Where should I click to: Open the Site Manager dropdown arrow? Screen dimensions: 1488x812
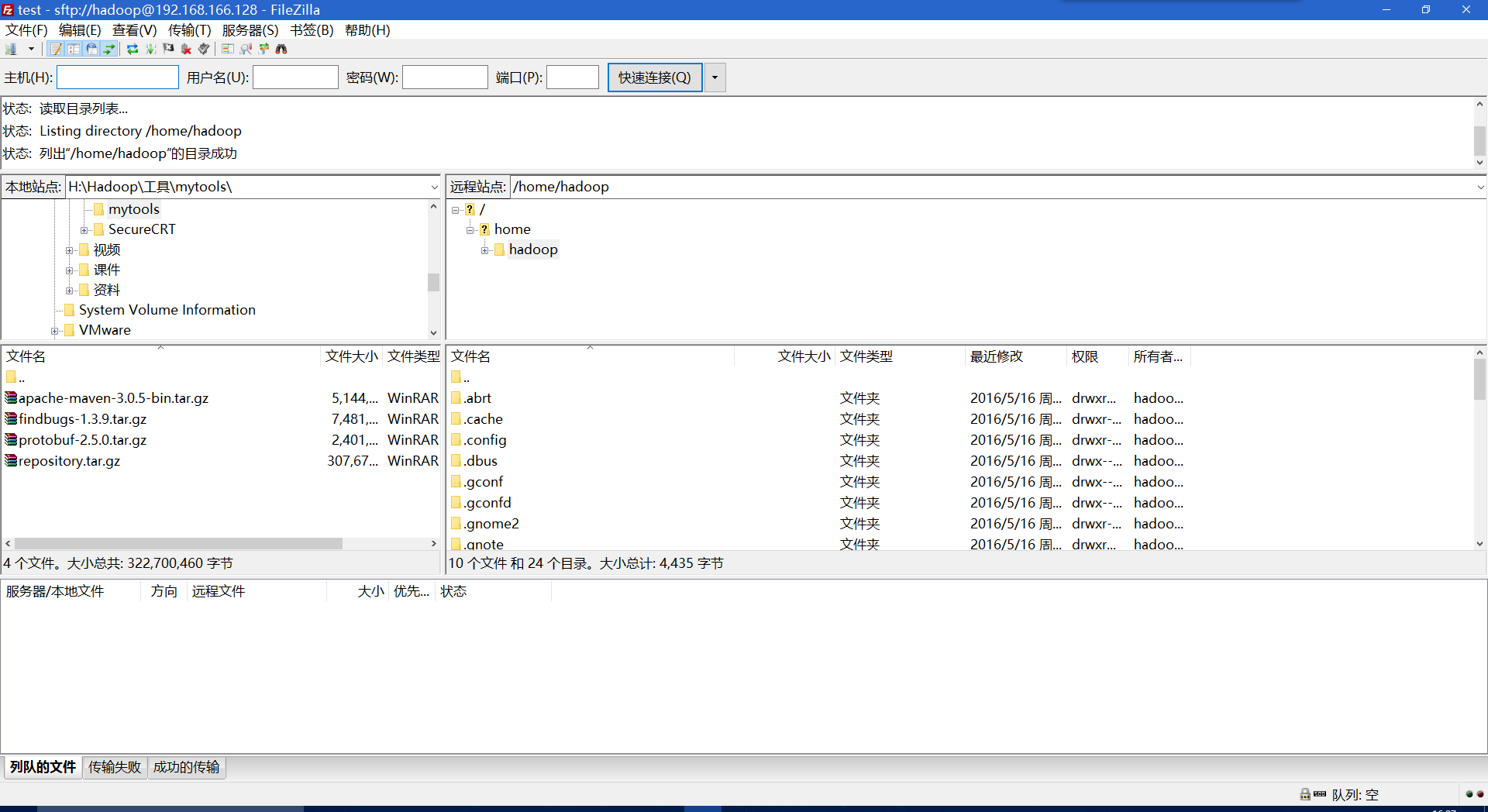pos(31,49)
